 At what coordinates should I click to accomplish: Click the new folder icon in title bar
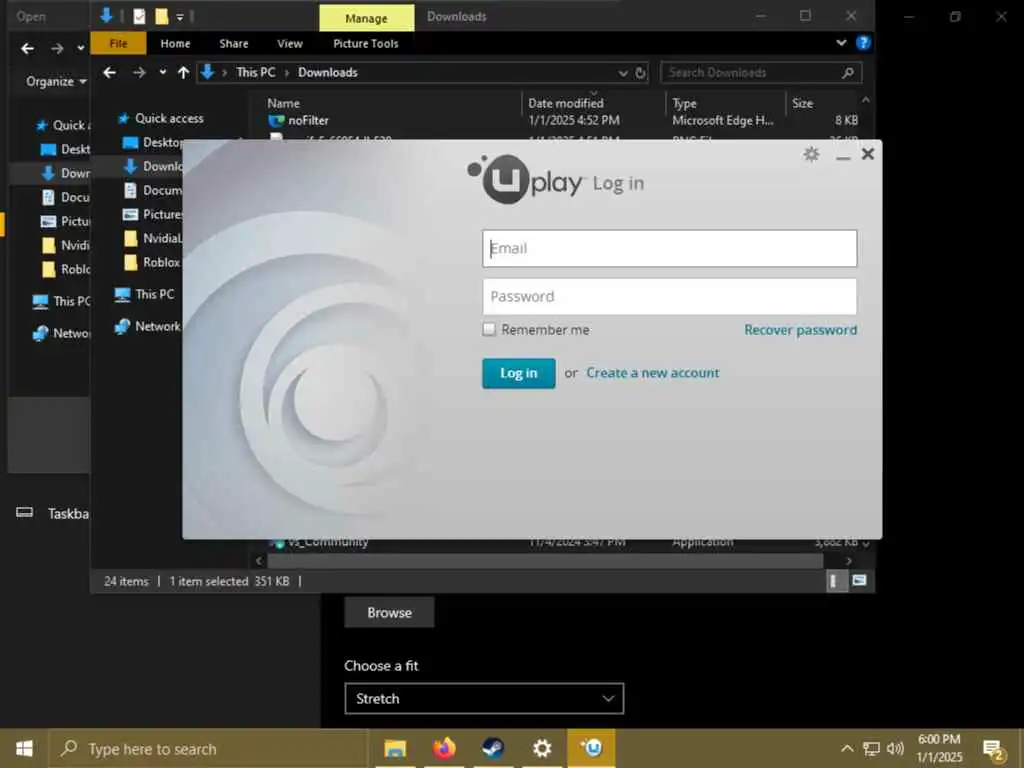click(161, 16)
